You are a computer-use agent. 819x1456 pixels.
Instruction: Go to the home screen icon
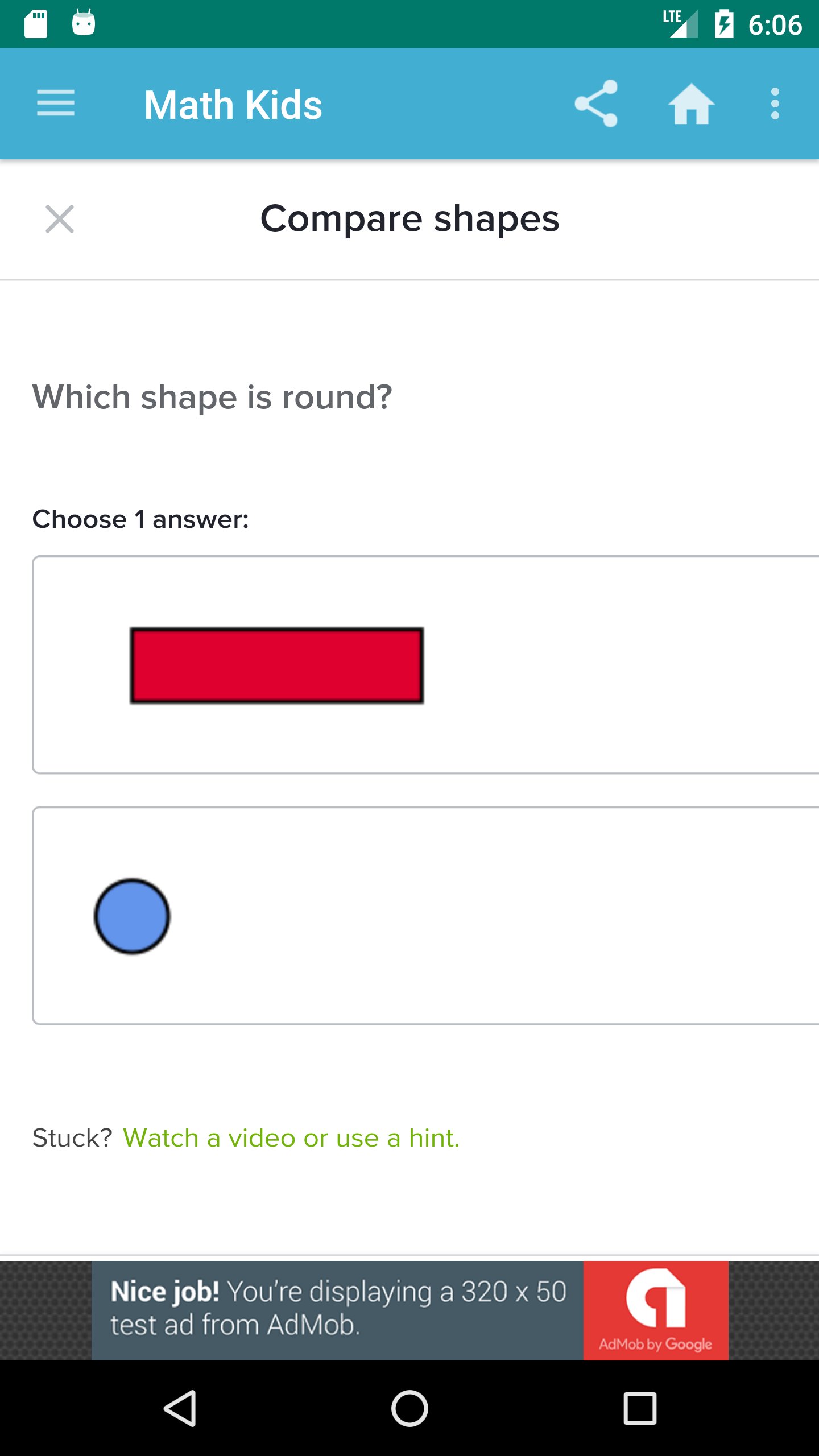click(691, 104)
